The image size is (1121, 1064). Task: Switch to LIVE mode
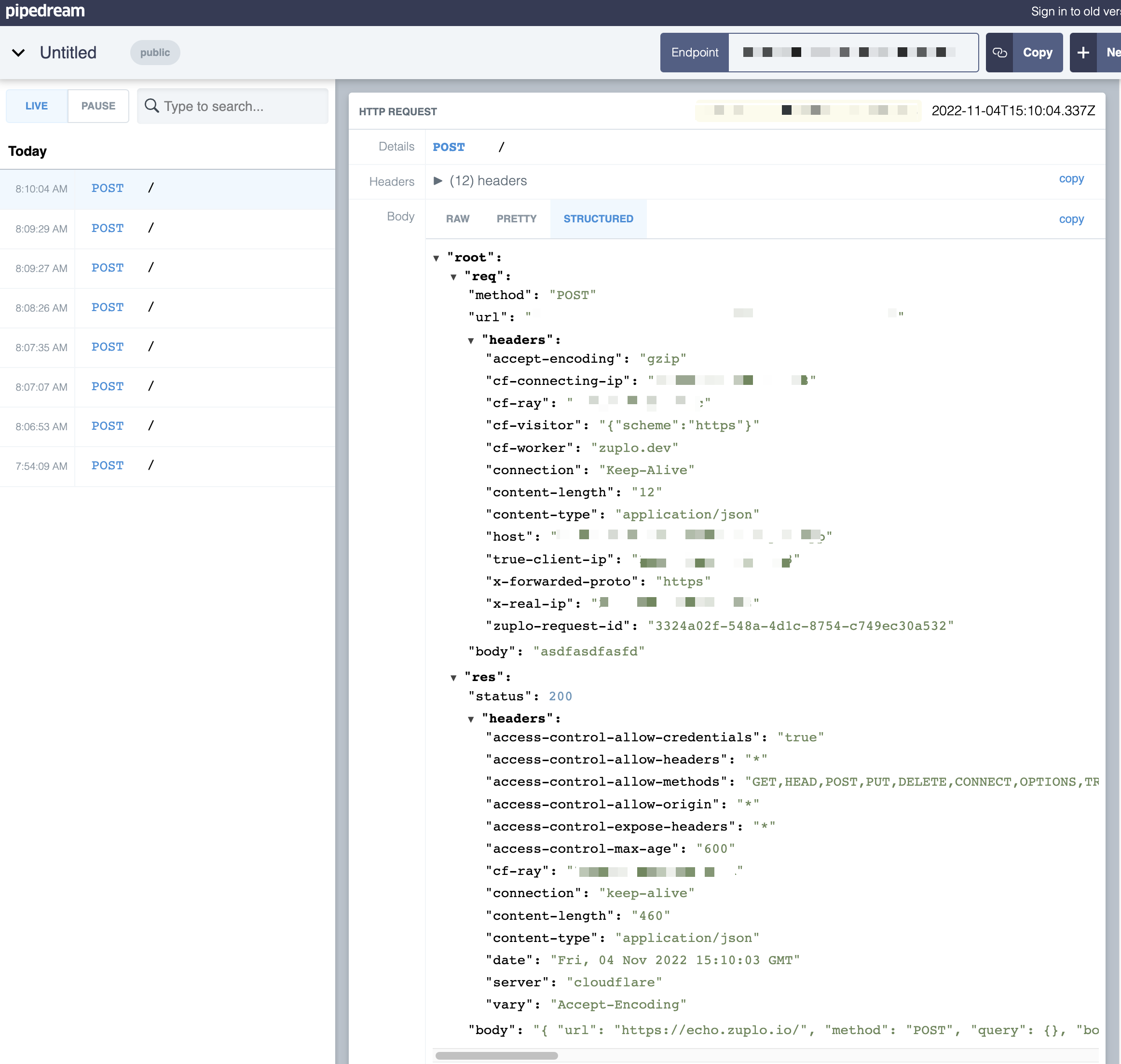(36, 106)
